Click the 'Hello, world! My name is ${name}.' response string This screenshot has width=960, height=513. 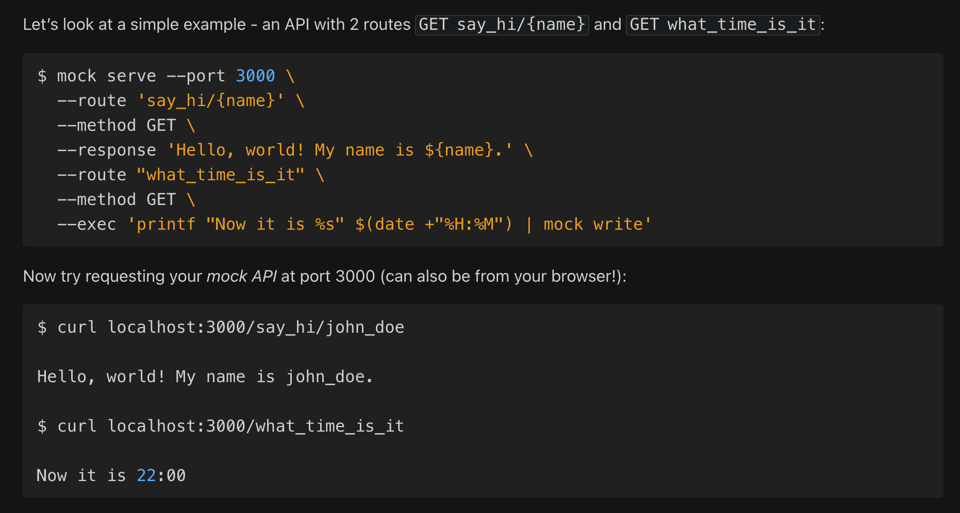pyautogui.click(x=342, y=150)
